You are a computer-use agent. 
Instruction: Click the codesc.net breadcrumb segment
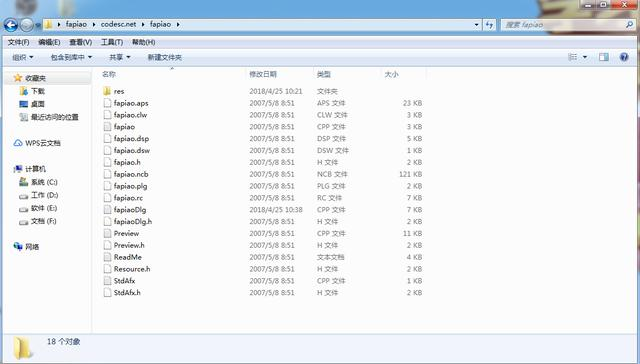[118, 24]
